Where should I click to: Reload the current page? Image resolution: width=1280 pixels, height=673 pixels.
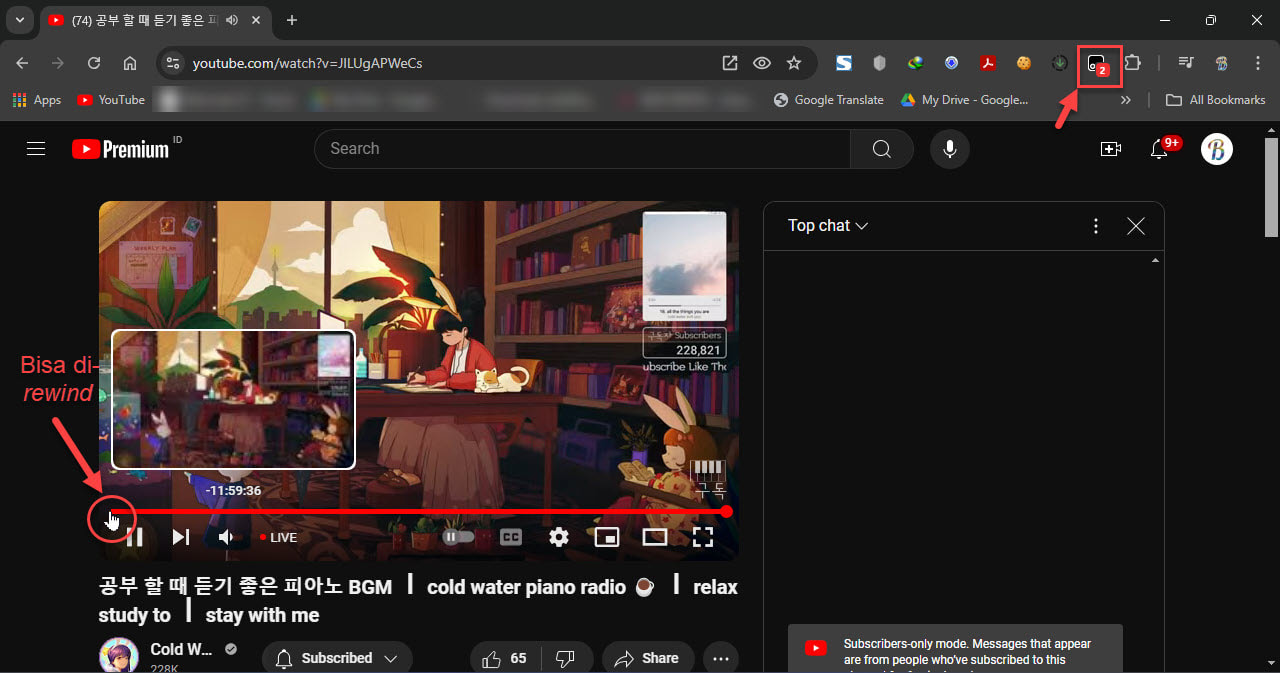click(94, 63)
